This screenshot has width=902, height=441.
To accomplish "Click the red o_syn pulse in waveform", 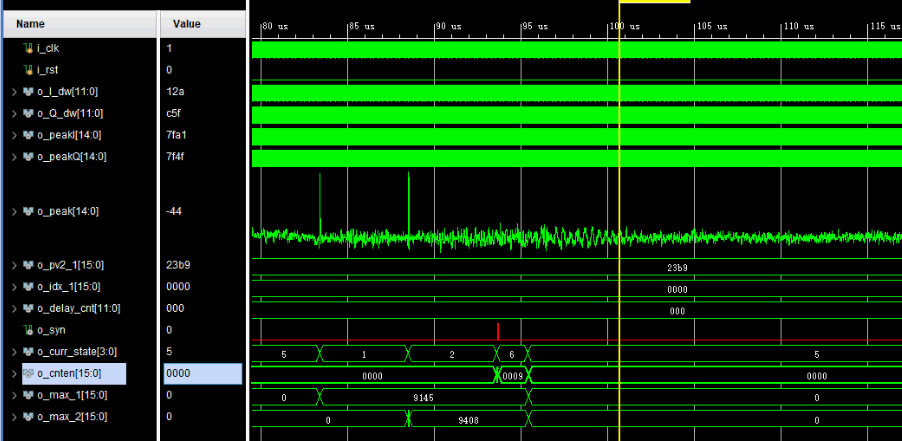I will (x=498, y=332).
